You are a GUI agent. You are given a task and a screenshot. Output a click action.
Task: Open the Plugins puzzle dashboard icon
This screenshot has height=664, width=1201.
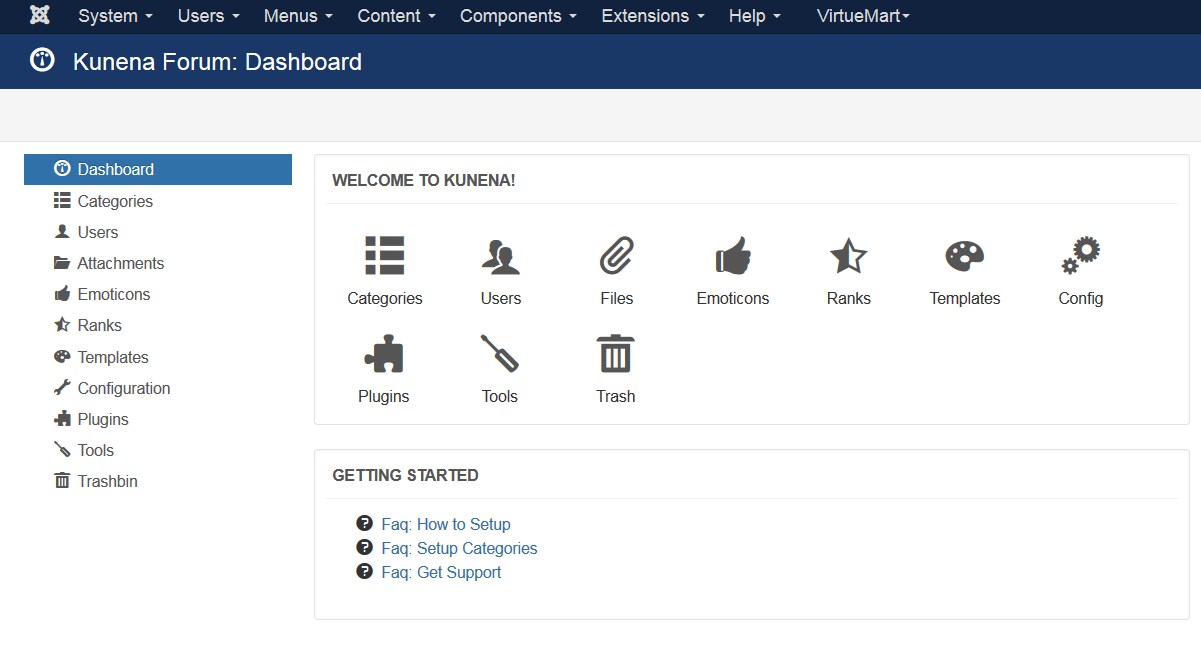point(384,353)
